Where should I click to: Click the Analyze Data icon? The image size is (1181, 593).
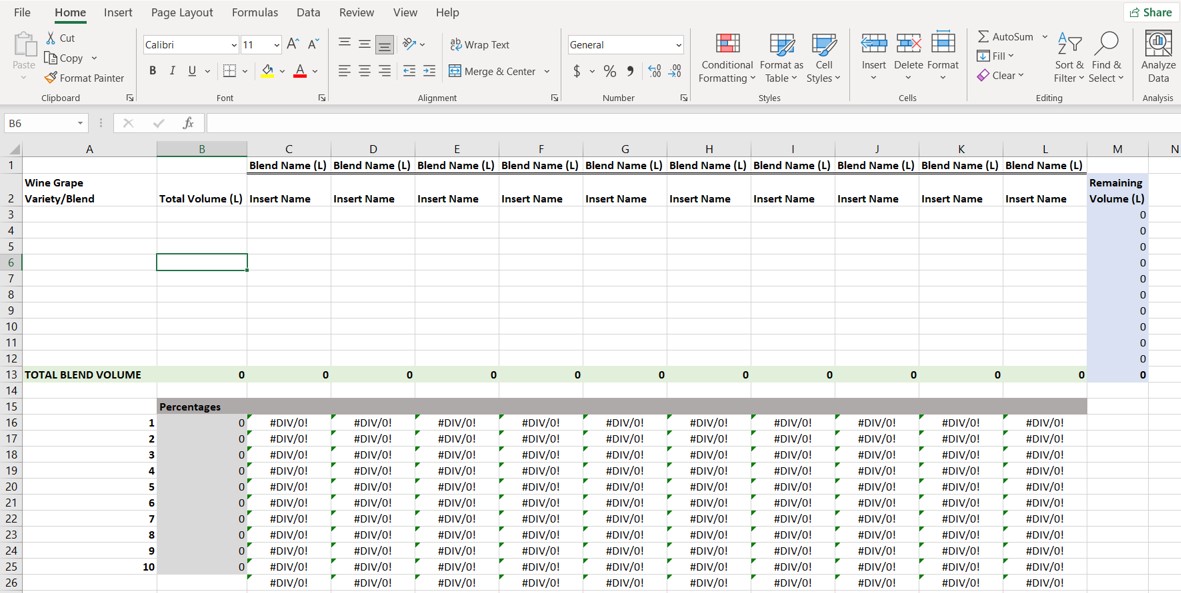[1158, 44]
